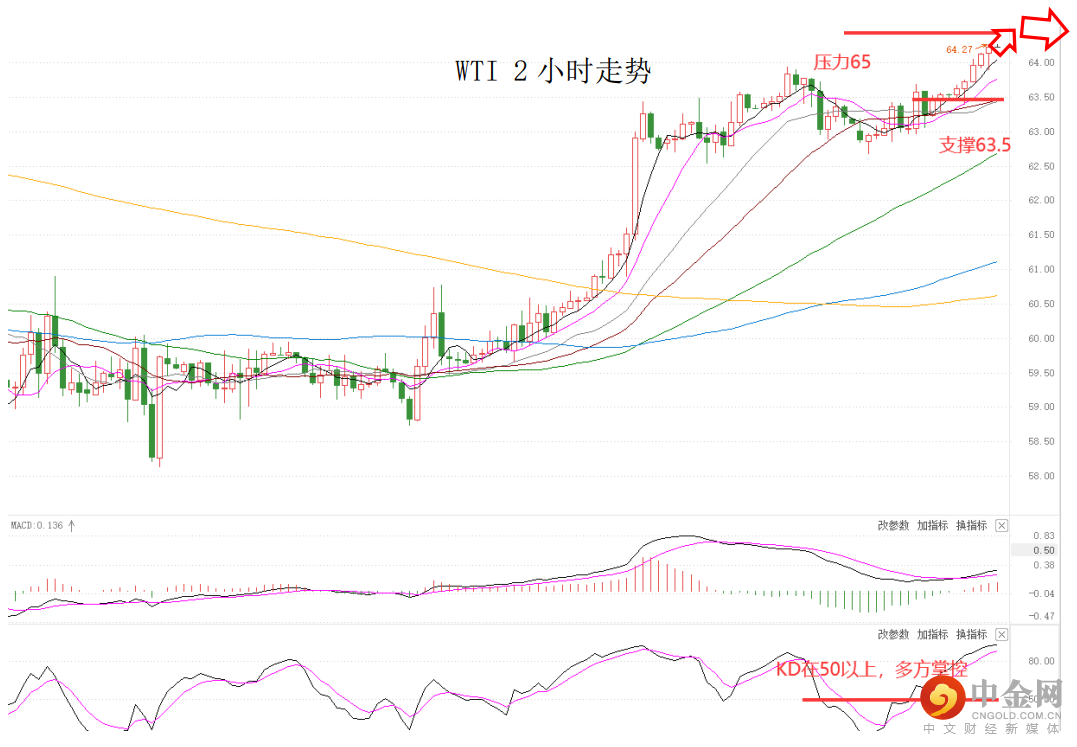Click the small red arrow ending the pressure line

1004,39
